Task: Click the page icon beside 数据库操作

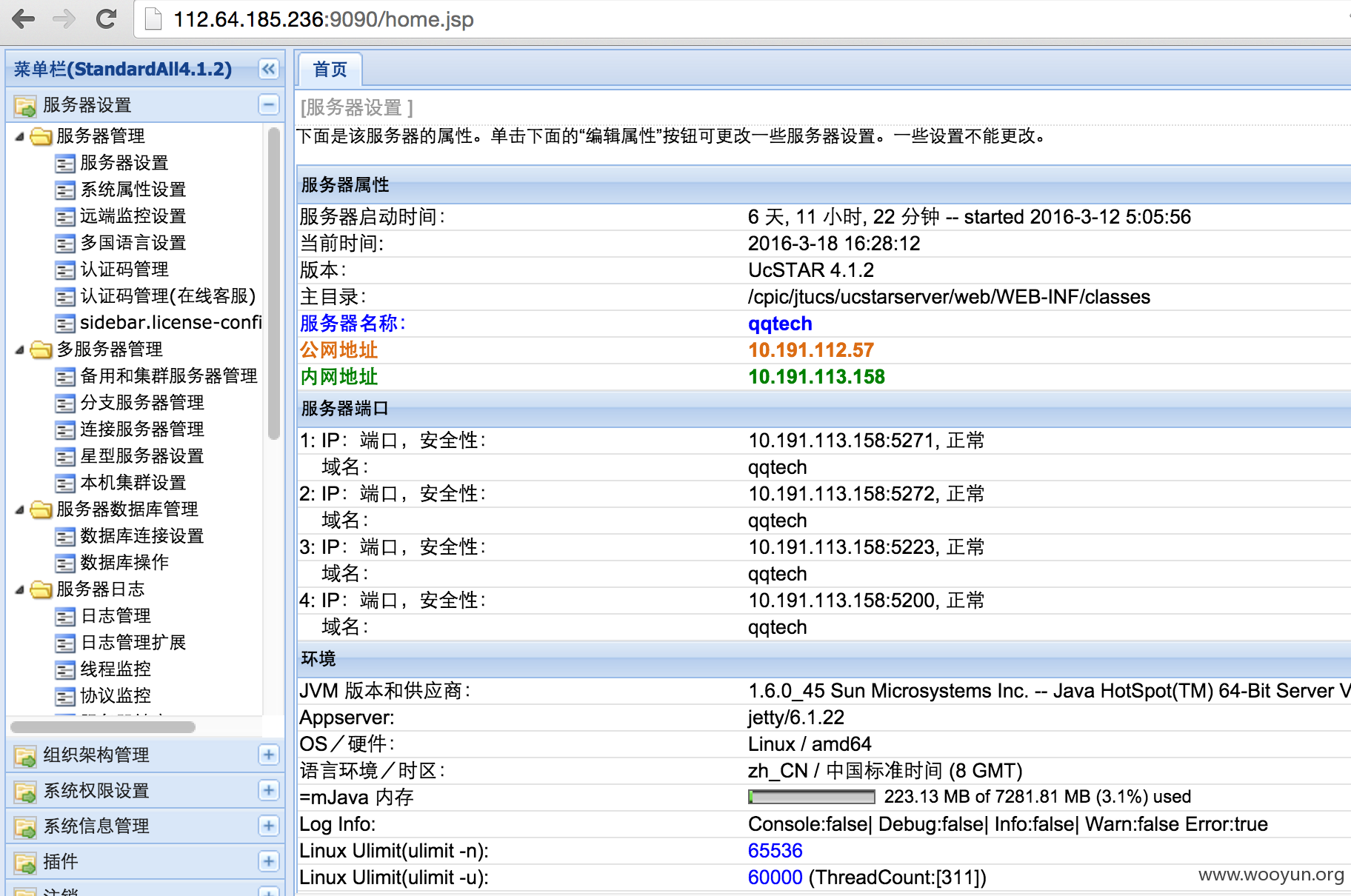Action: coord(65,564)
